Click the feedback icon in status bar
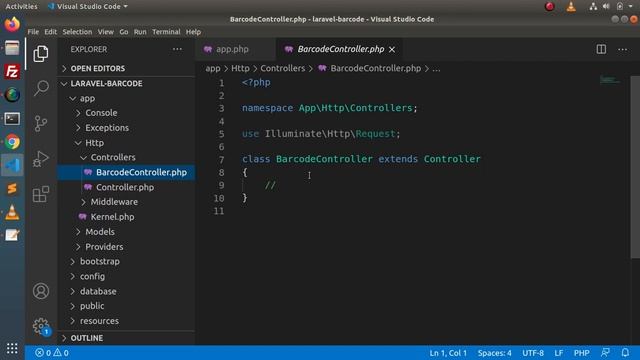Image resolution: width=640 pixels, height=360 pixels. (x=606, y=353)
